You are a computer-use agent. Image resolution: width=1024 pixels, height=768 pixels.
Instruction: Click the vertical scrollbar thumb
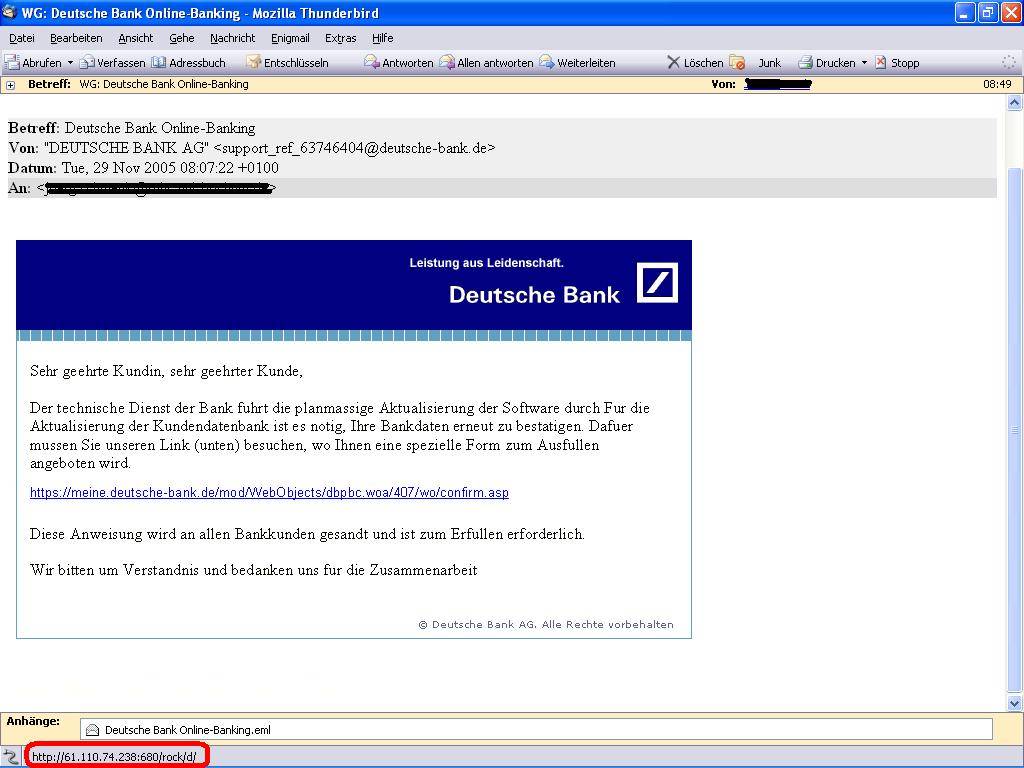point(1014,428)
